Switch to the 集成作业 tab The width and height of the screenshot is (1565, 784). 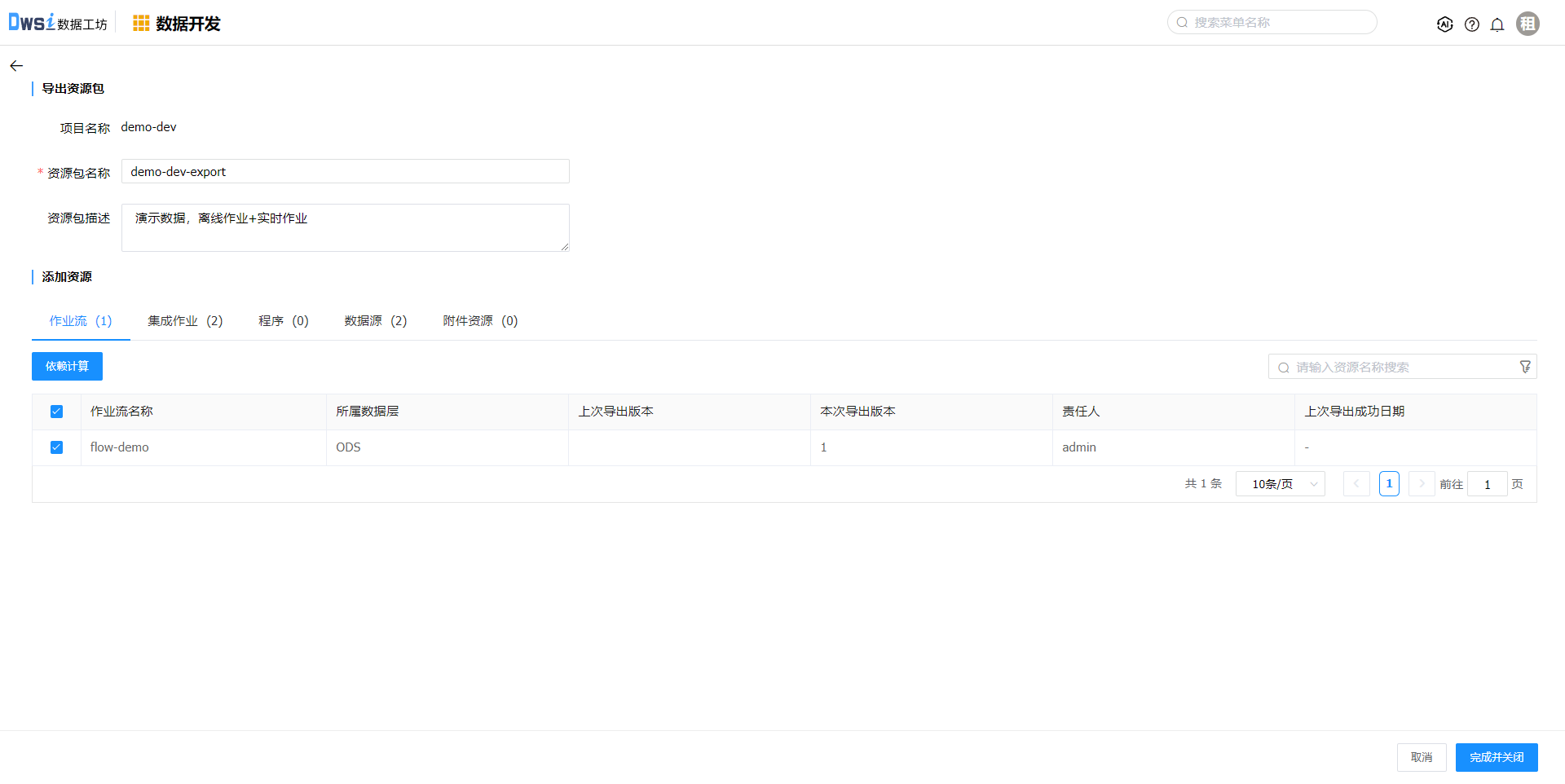coord(185,321)
